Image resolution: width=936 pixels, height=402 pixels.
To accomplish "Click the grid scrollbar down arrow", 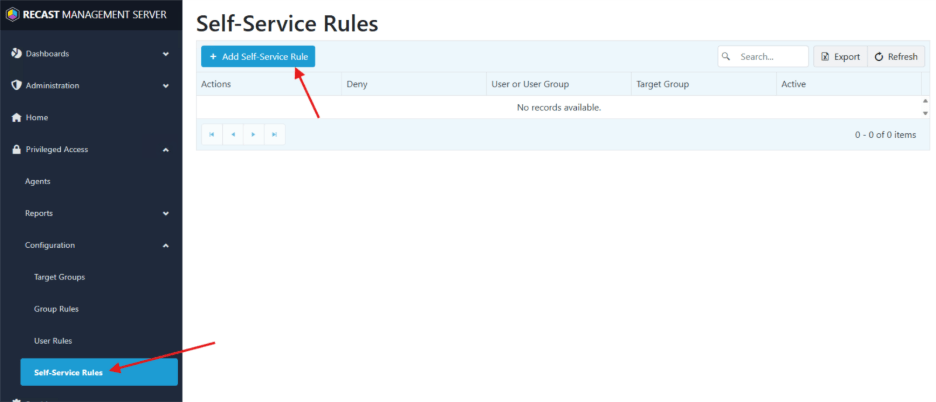I will point(926,113).
